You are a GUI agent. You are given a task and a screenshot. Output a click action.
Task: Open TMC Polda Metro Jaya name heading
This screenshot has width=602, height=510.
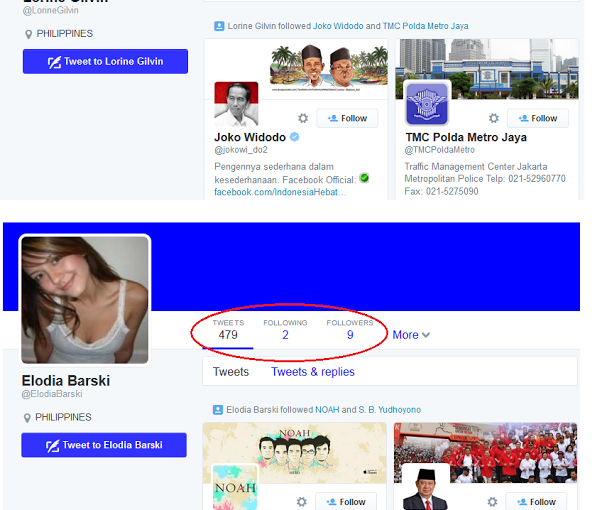click(x=466, y=137)
